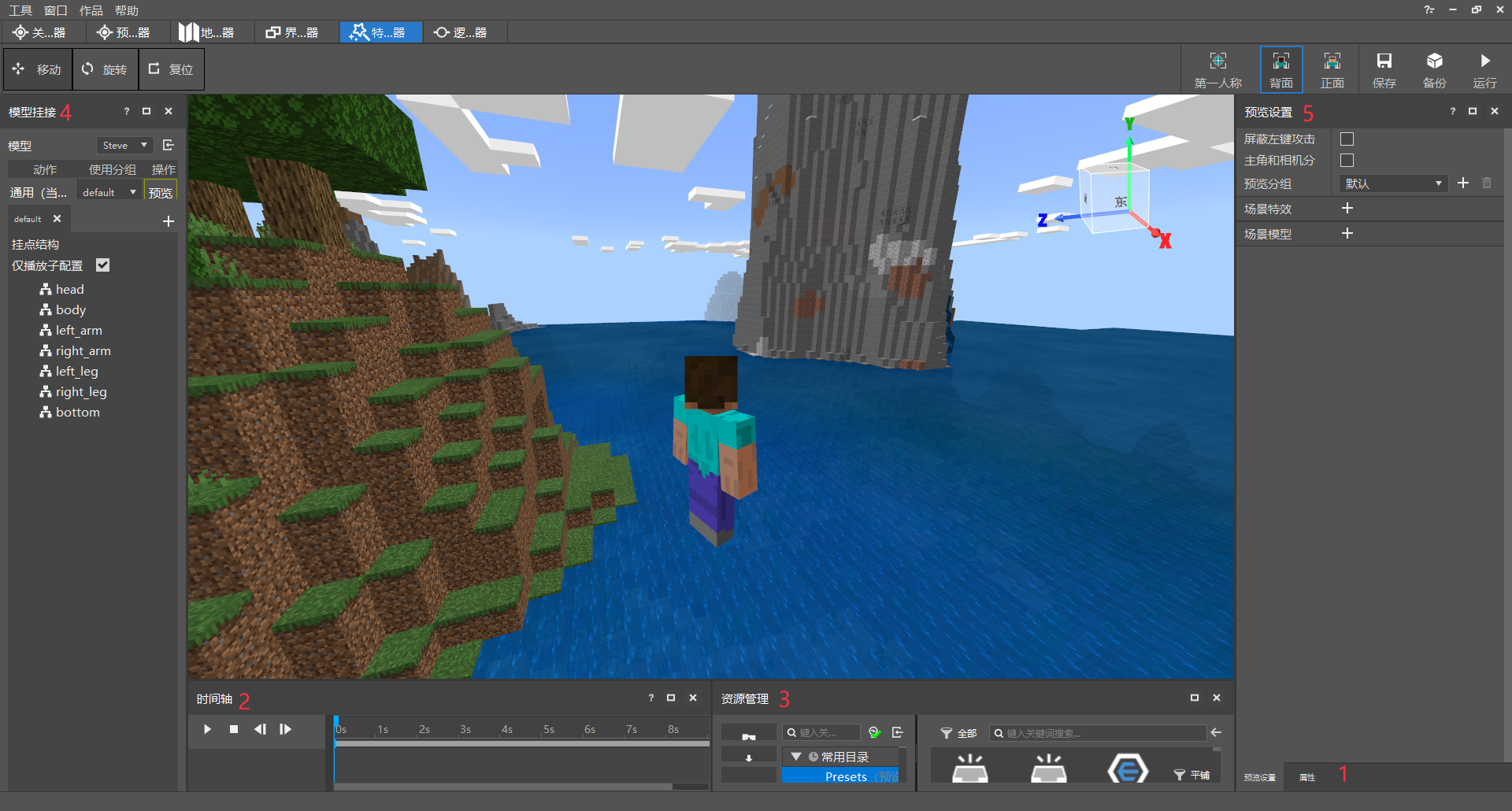Switch to 正面 front view
Viewport: 1512px width, 811px height.
click(1332, 70)
